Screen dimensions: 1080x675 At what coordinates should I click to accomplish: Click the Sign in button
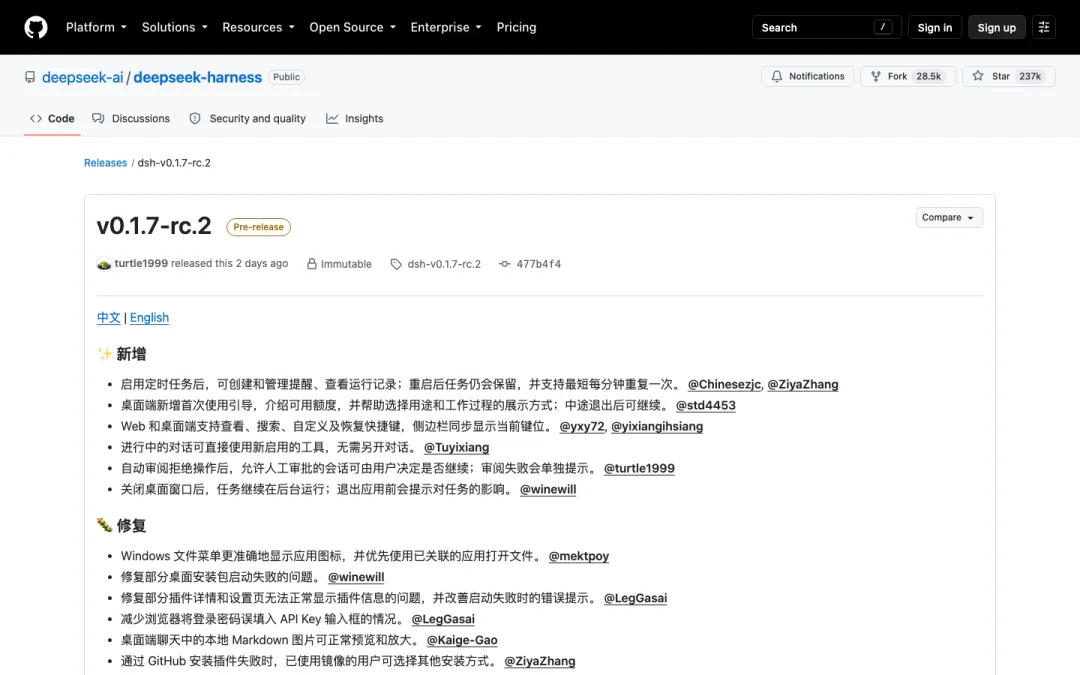935,28
